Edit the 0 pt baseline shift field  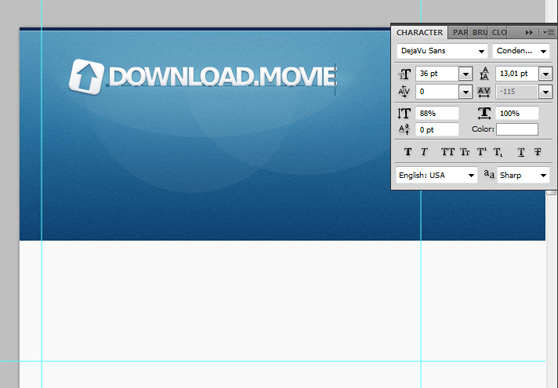click(437, 130)
